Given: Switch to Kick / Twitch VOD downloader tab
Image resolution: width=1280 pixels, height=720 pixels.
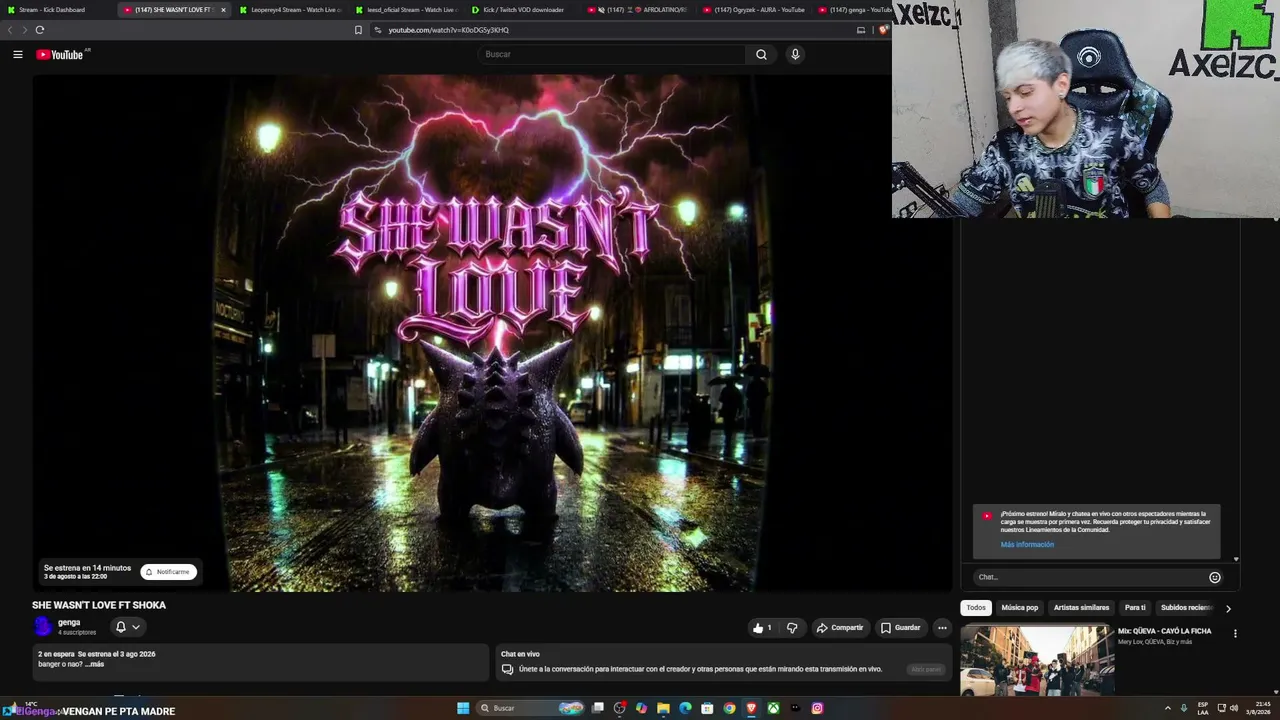Looking at the screenshot, I should click(x=524, y=10).
